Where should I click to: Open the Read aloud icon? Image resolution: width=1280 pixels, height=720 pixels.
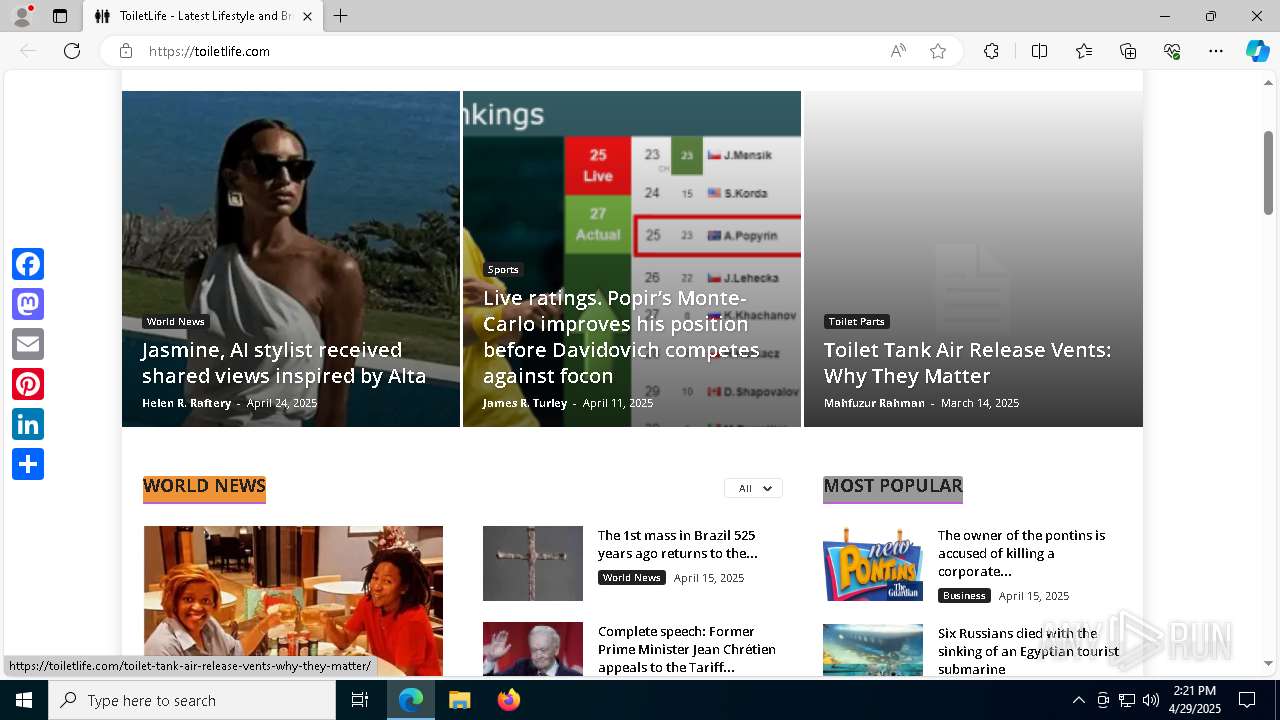coord(898,51)
